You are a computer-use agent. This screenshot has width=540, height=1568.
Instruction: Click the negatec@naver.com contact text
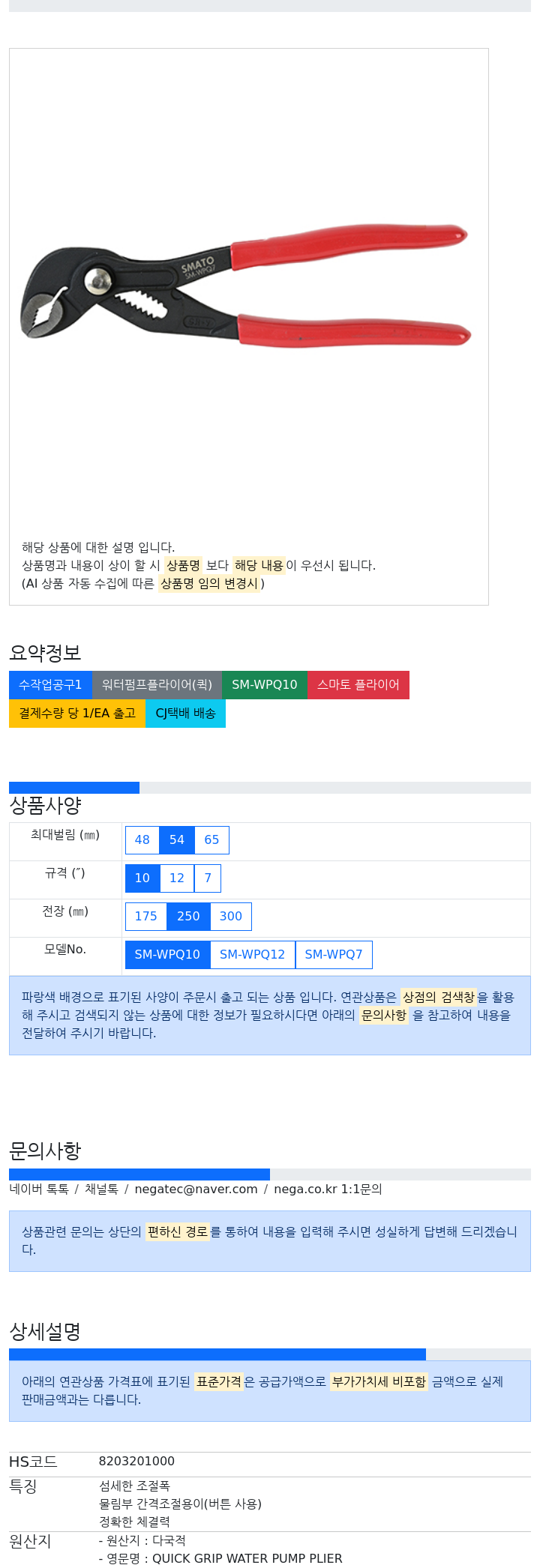click(196, 1189)
